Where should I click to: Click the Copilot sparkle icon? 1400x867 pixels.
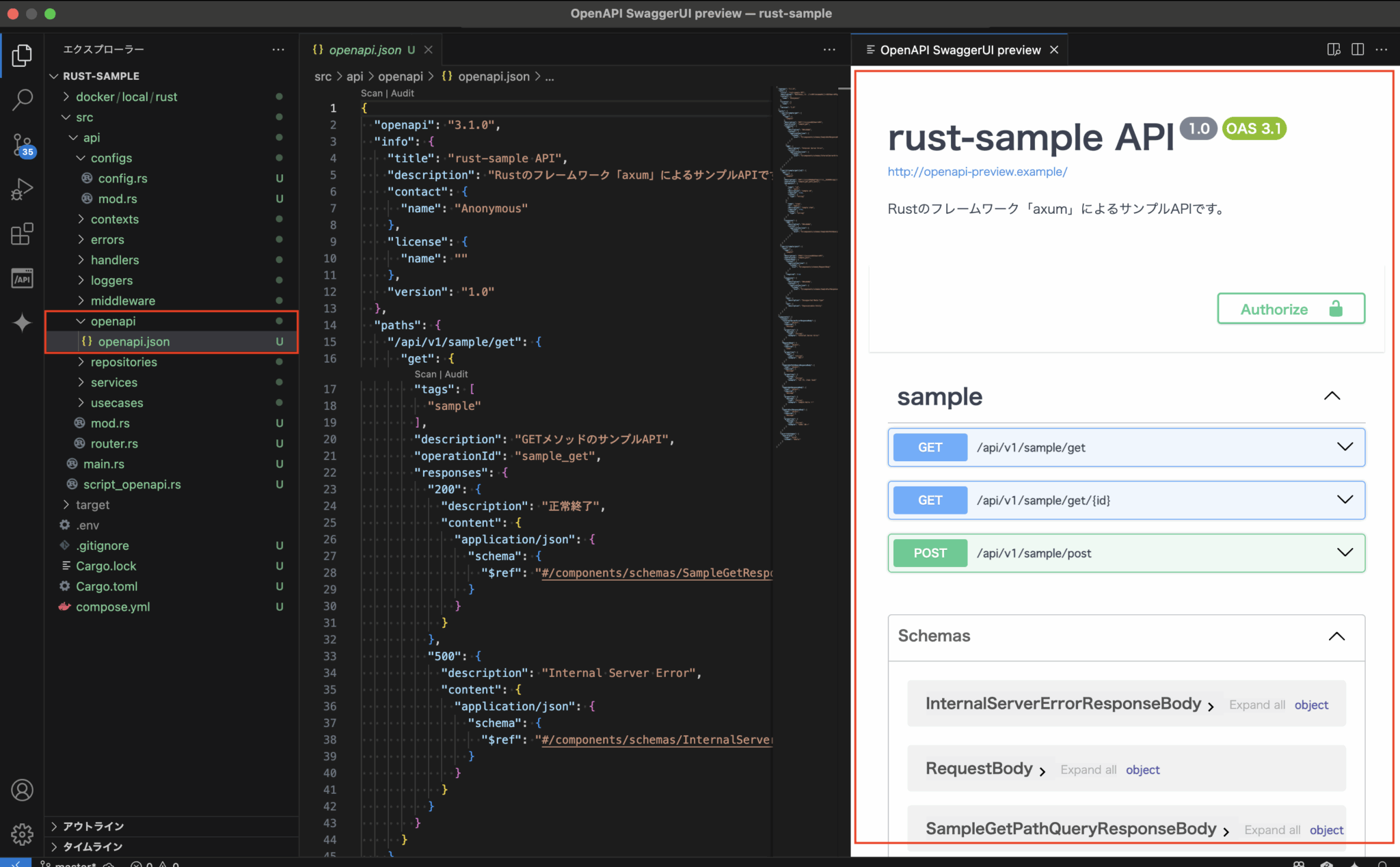tap(22, 322)
